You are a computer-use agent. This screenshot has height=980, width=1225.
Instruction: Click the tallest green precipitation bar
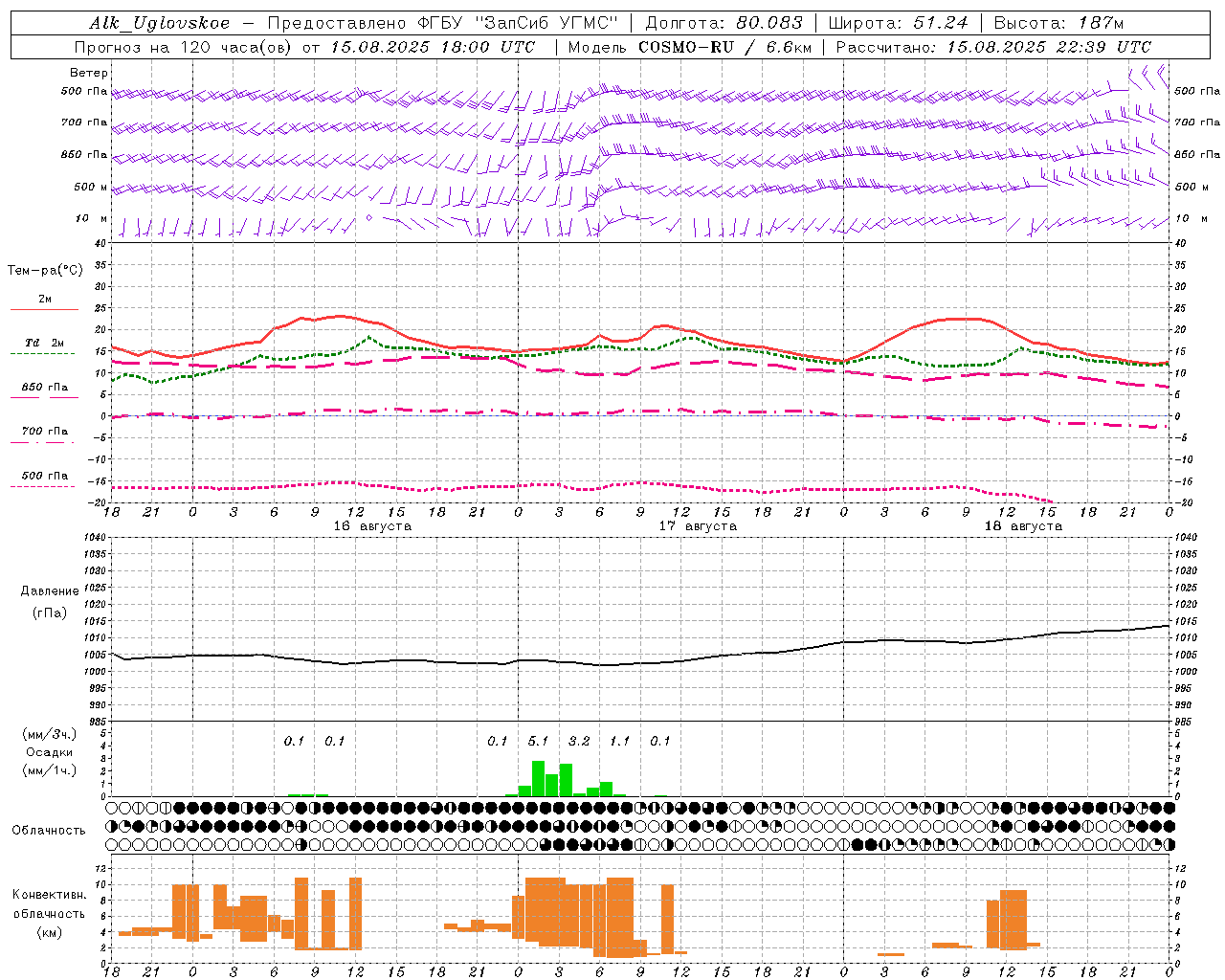coord(538,779)
